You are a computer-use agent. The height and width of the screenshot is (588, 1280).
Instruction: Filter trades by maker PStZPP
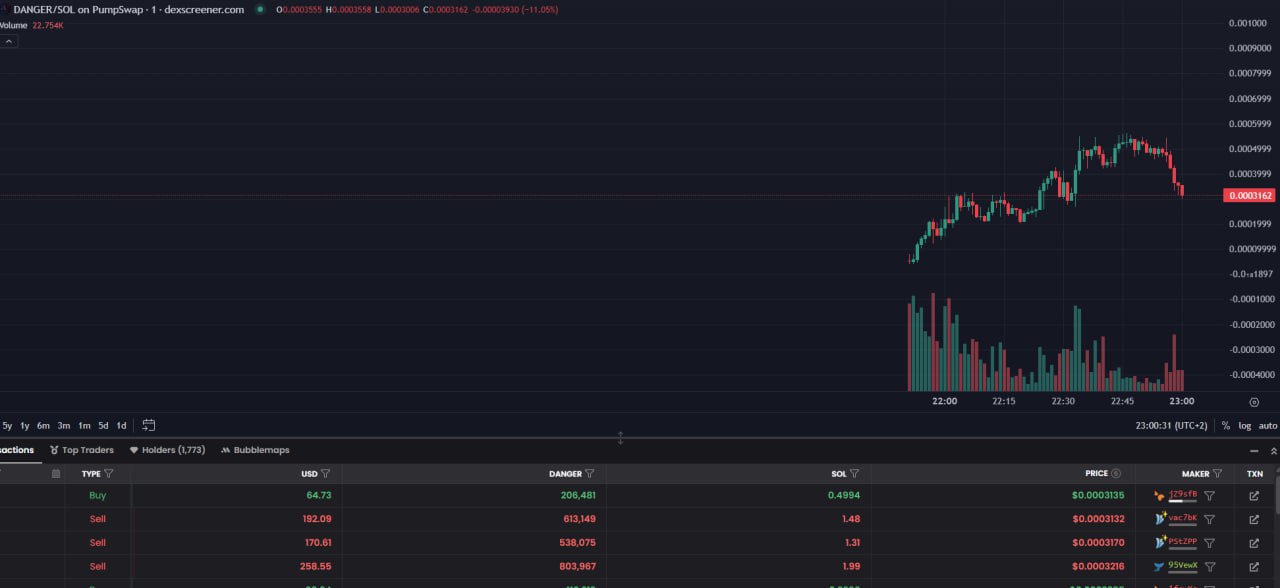tap(1209, 543)
